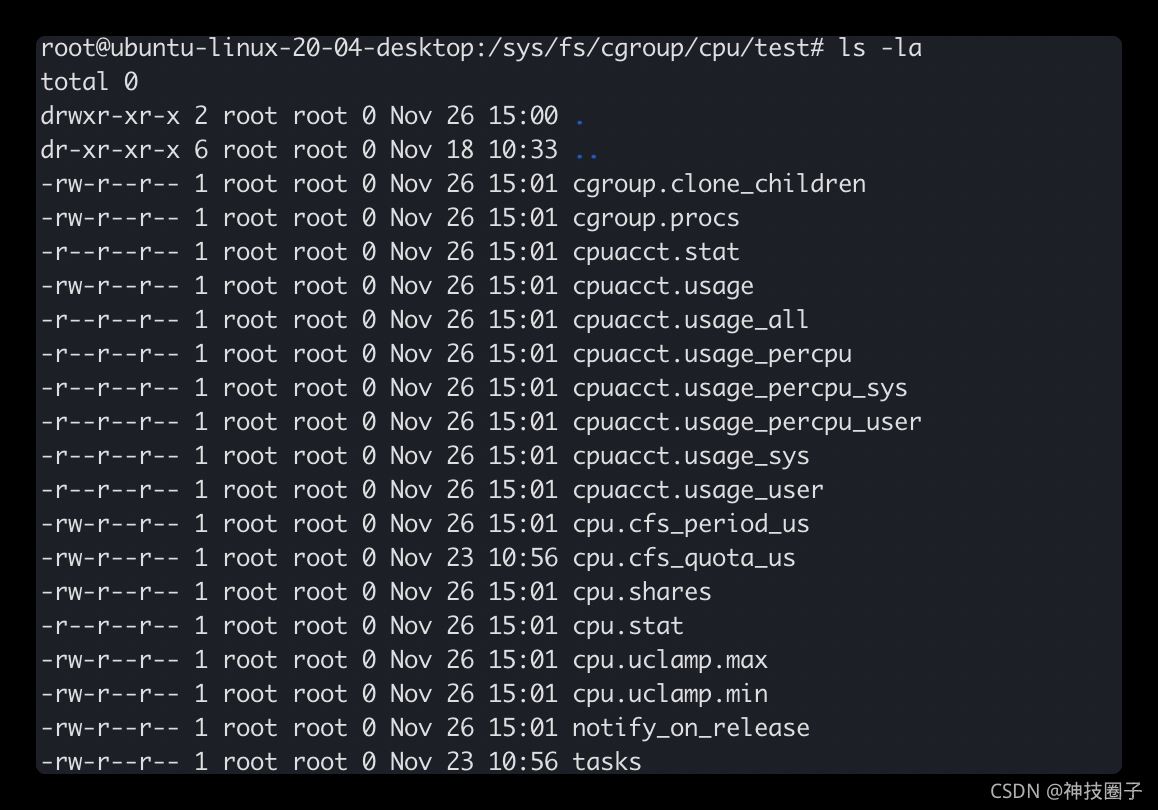Click the tasks filename in last row
The image size is (1158, 810).
(x=606, y=762)
